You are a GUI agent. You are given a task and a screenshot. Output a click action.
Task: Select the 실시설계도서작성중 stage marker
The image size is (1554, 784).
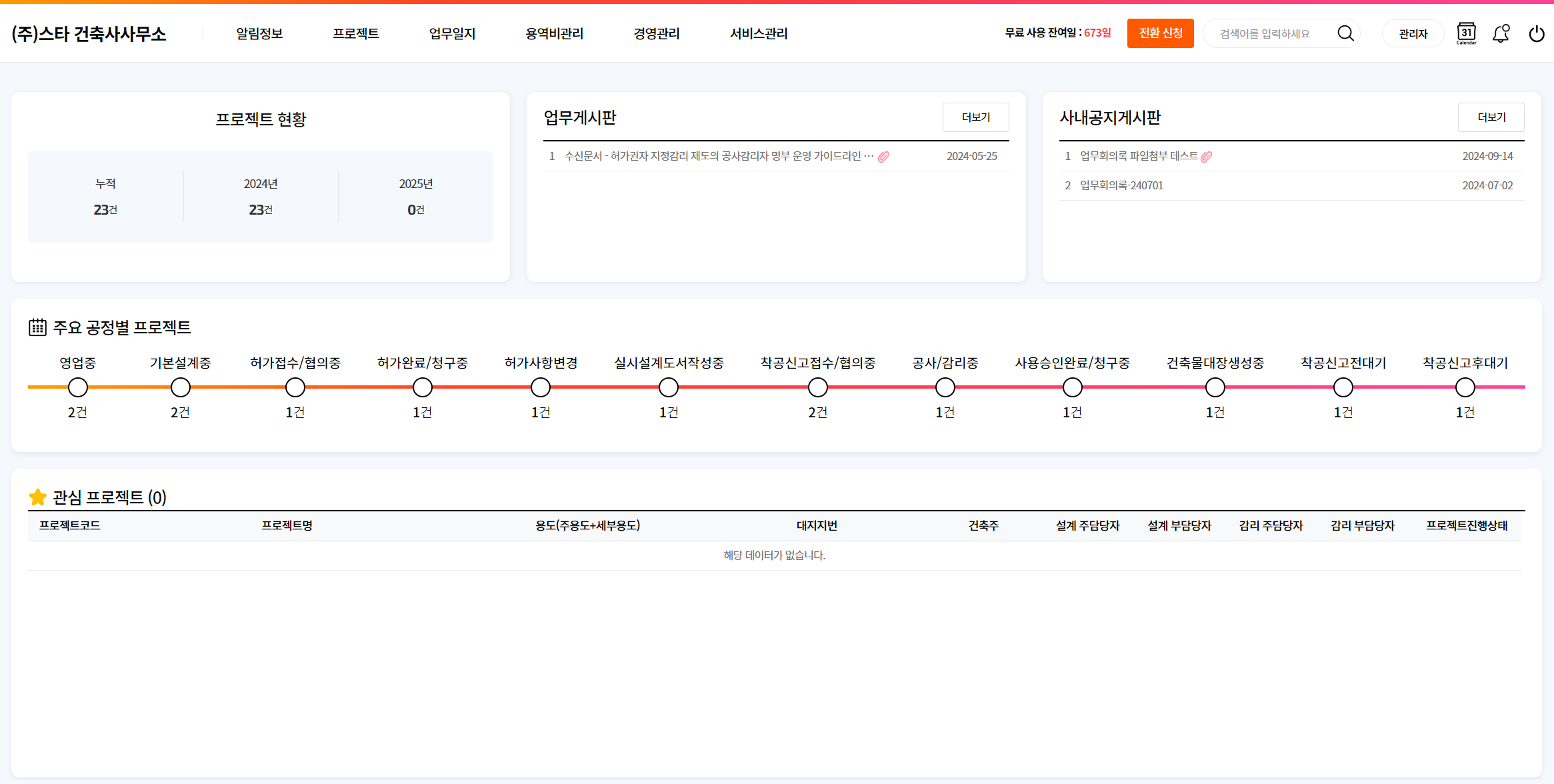(669, 387)
